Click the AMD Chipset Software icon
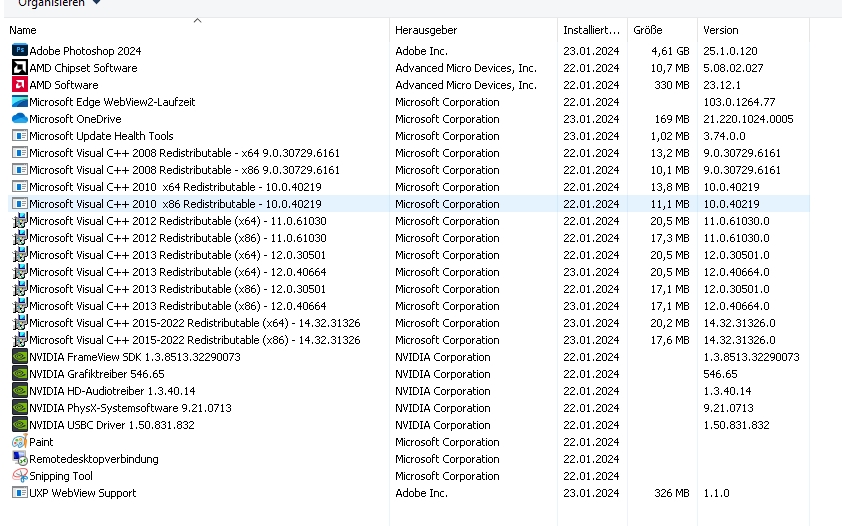 pos(19,67)
